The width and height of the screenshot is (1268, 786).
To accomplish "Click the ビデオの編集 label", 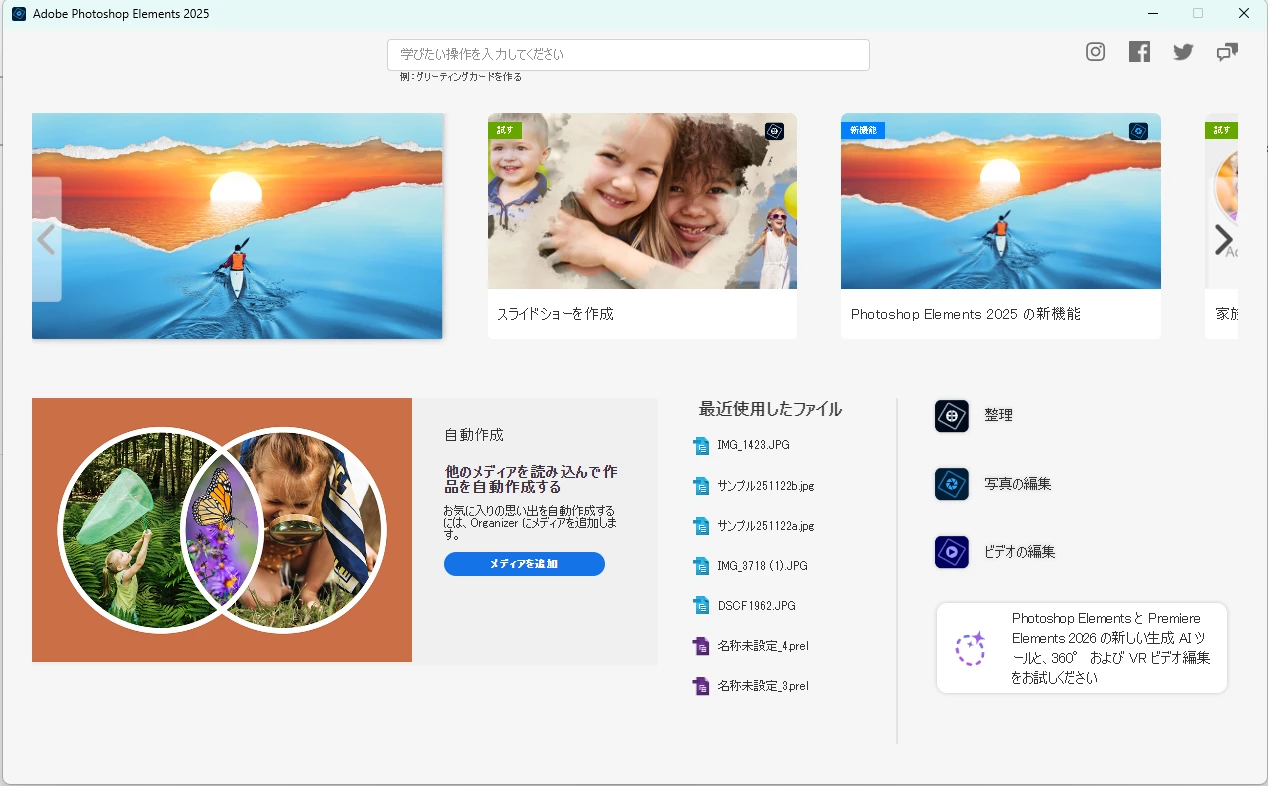I will coord(1019,552).
